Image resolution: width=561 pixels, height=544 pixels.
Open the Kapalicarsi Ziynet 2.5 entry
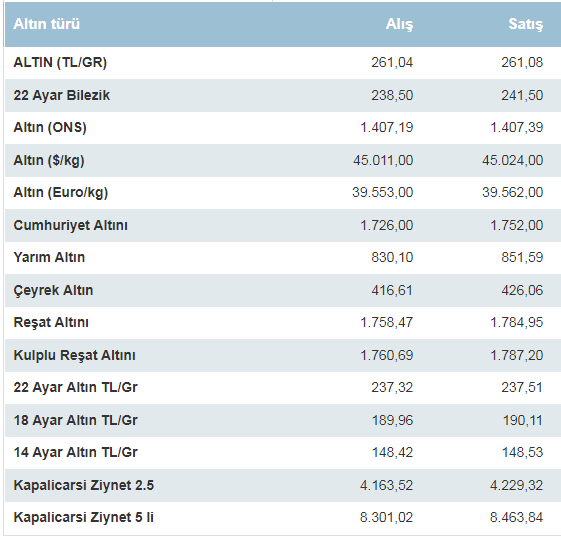(84, 485)
